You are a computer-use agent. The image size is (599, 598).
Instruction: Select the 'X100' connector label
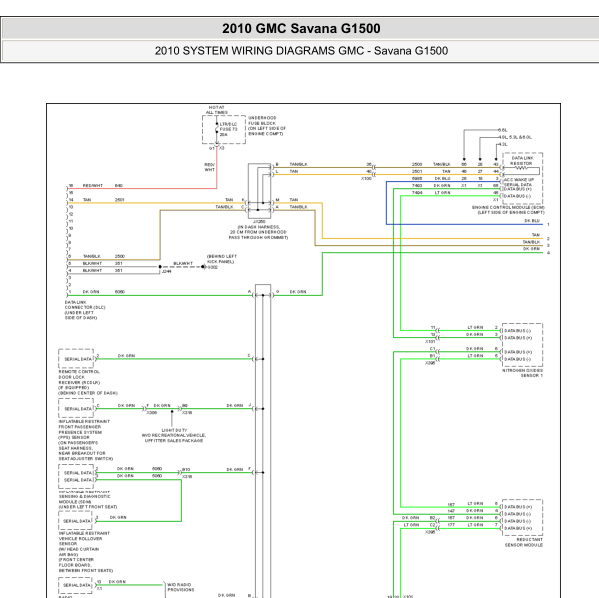(366, 178)
